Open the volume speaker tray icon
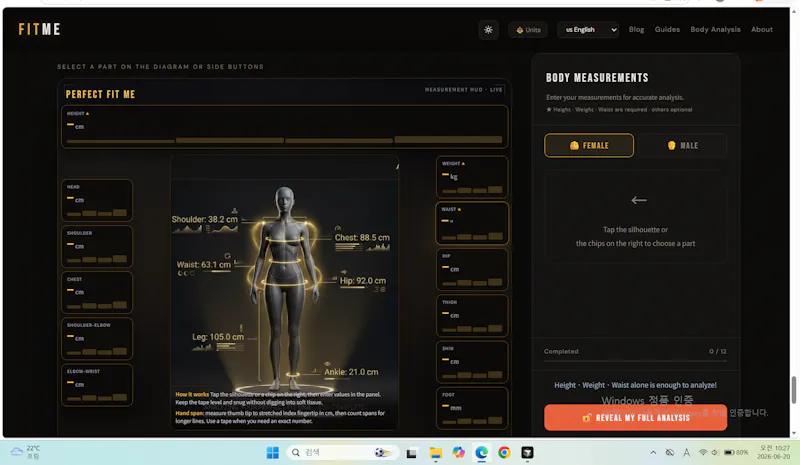 (x=715, y=452)
